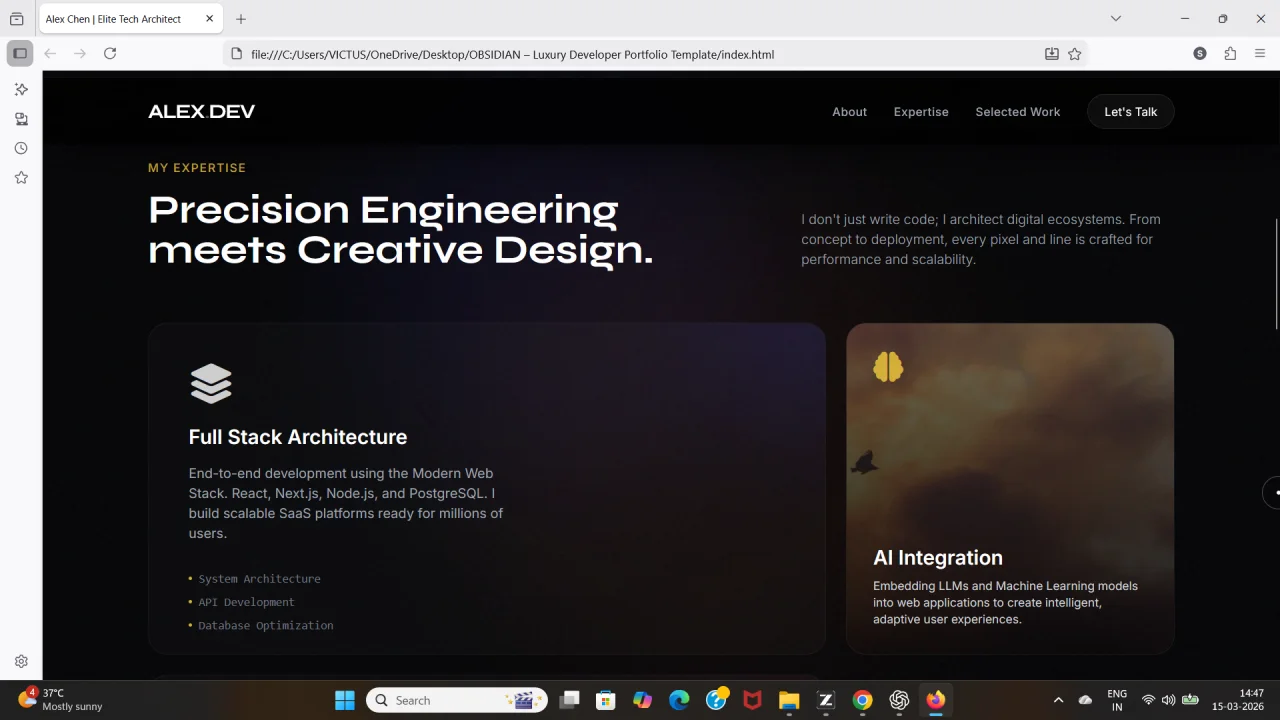Open a new tab with plus button
Viewport: 1280px width, 720px height.
[x=241, y=18]
